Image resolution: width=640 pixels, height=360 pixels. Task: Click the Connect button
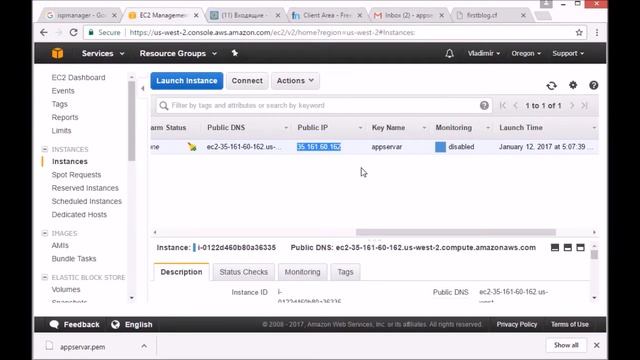247,81
